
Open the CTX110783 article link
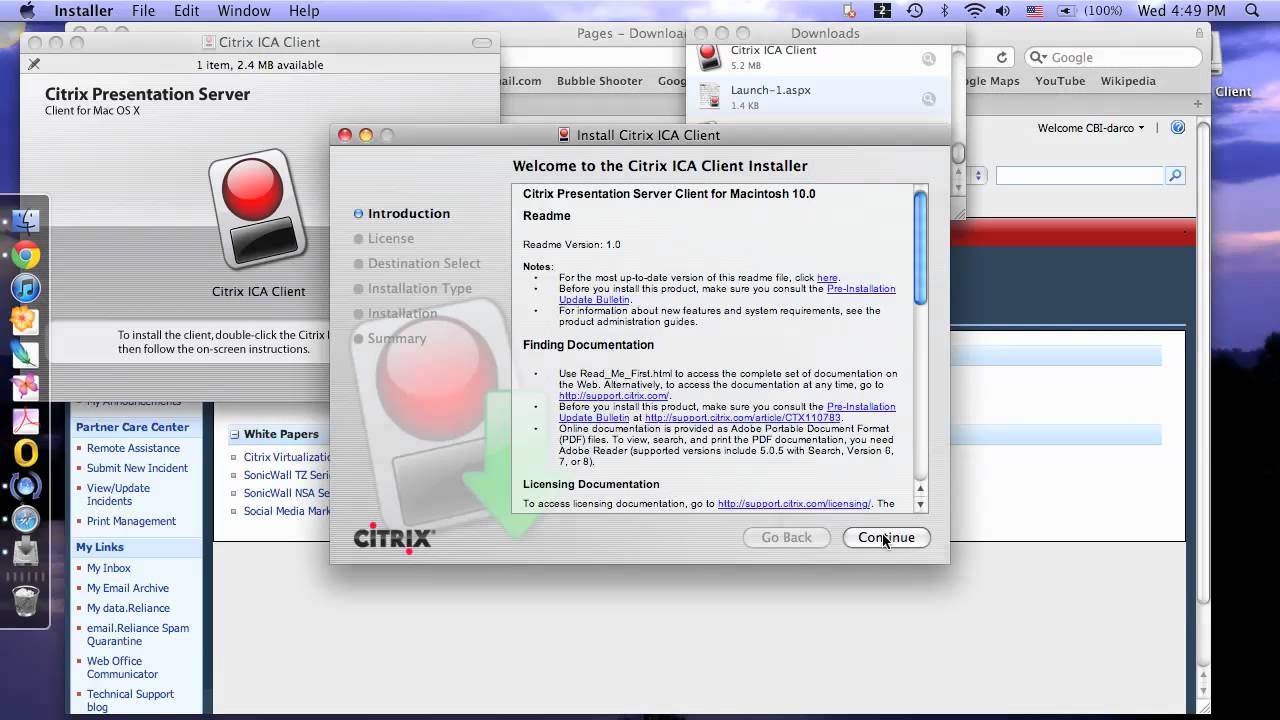[x=743, y=418]
